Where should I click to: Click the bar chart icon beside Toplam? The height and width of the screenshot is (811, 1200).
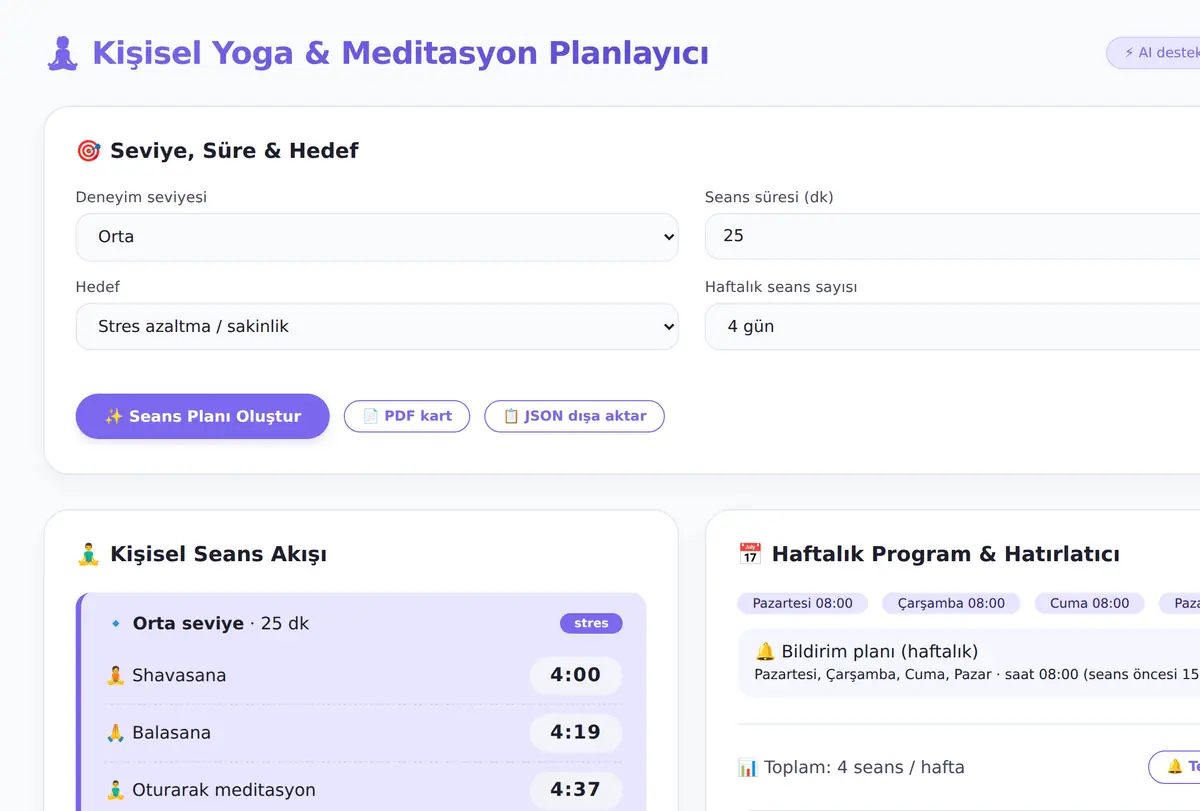(748, 768)
